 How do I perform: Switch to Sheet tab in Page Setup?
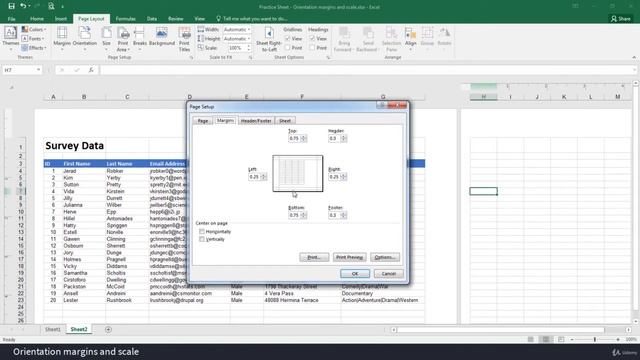tap(285, 121)
